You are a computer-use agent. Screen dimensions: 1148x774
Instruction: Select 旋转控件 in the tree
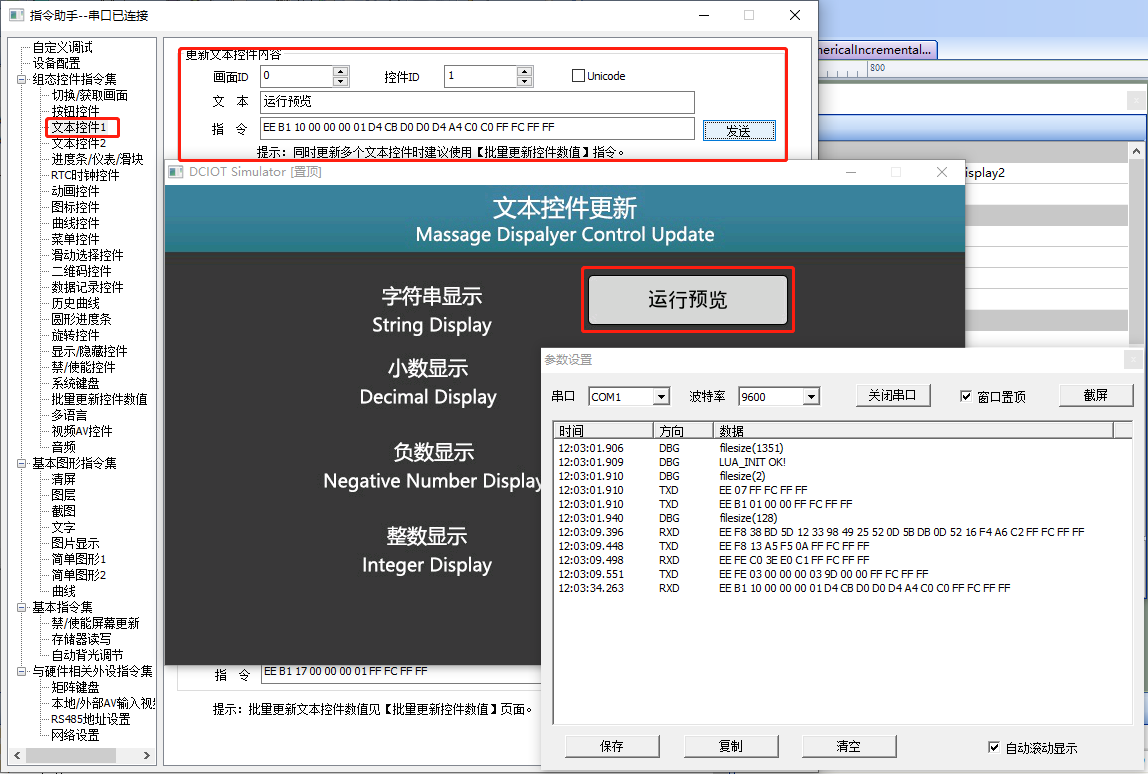pyautogui.click(x=75, y=335)
